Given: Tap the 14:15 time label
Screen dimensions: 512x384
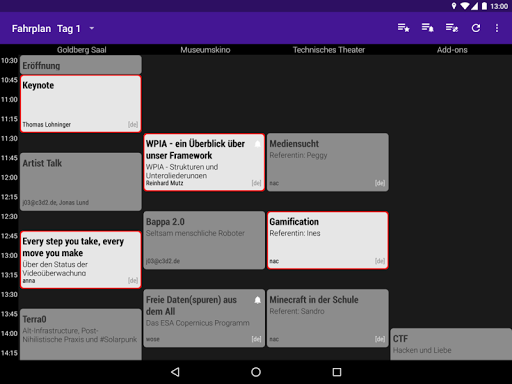Looking at the screenshot, I should tap(9, 353).
